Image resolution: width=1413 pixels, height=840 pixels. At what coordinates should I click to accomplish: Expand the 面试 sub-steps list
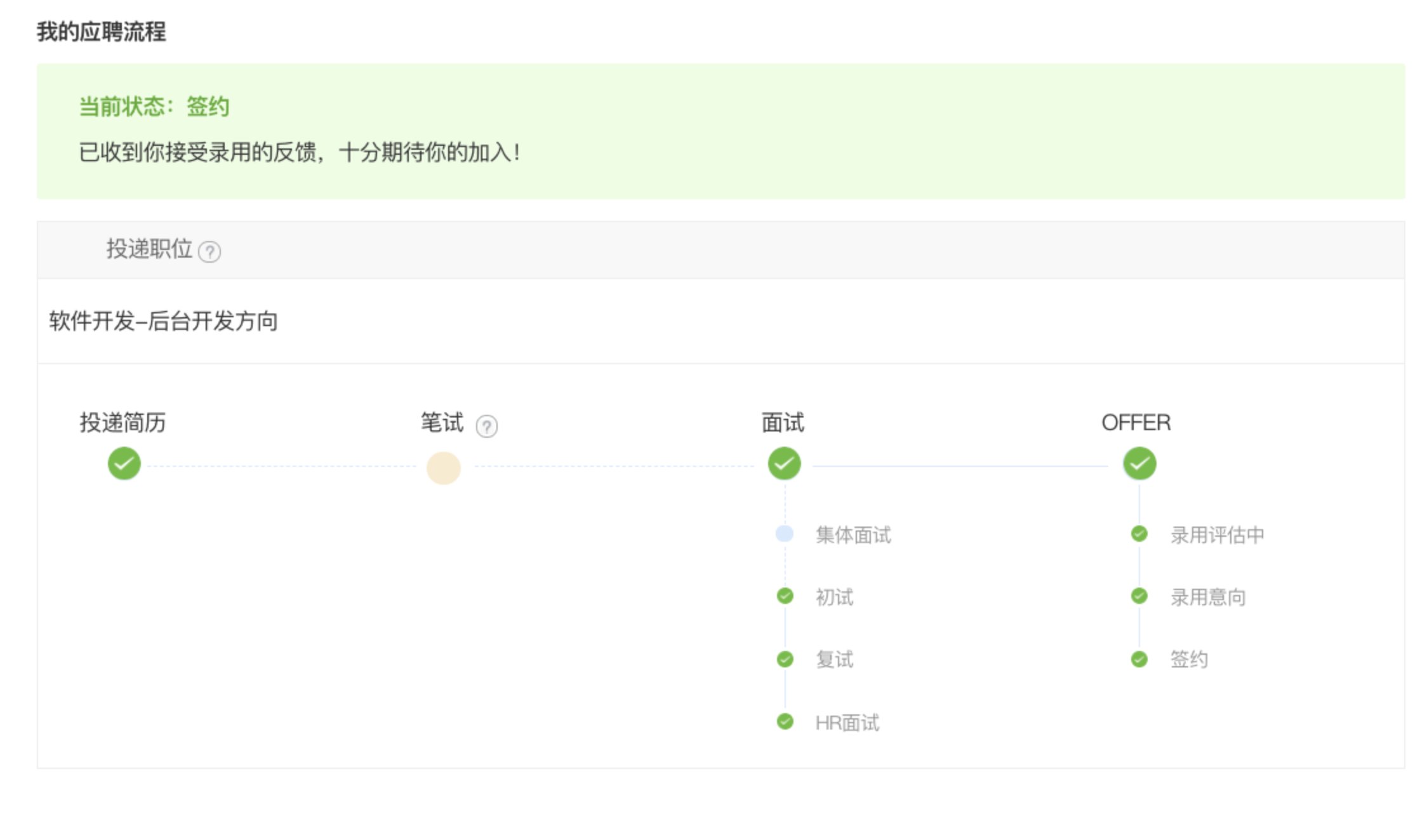point(782,423)
